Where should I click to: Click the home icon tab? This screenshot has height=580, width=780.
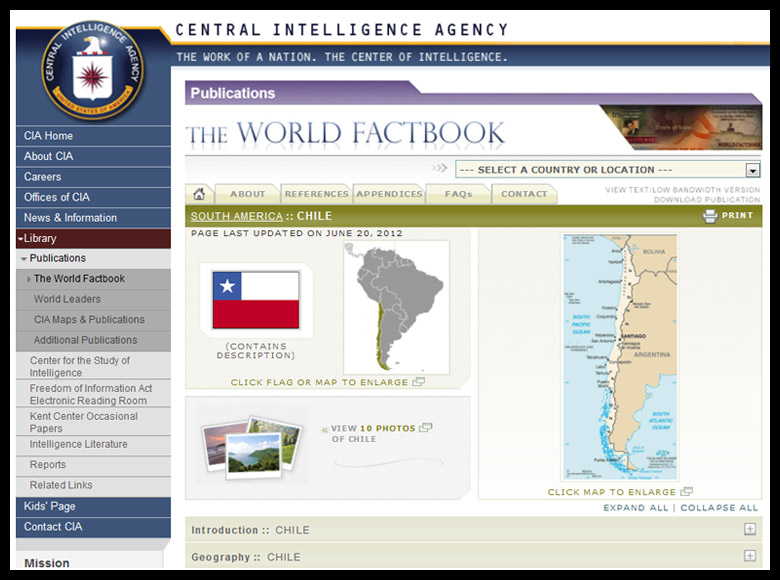pyautogui.click(x=199, y=194)
